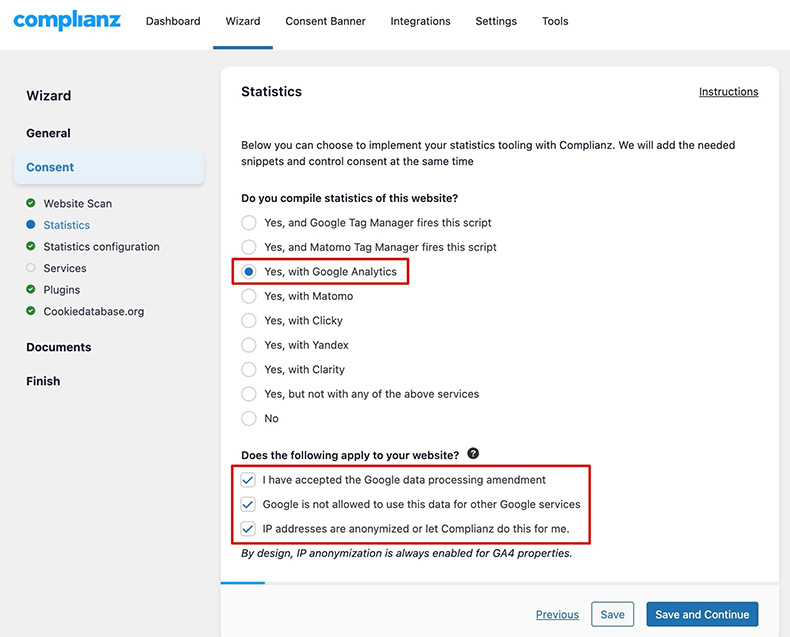
Task: Choose the Google Tag Manager radio option
Action: (x=249, y=222)
